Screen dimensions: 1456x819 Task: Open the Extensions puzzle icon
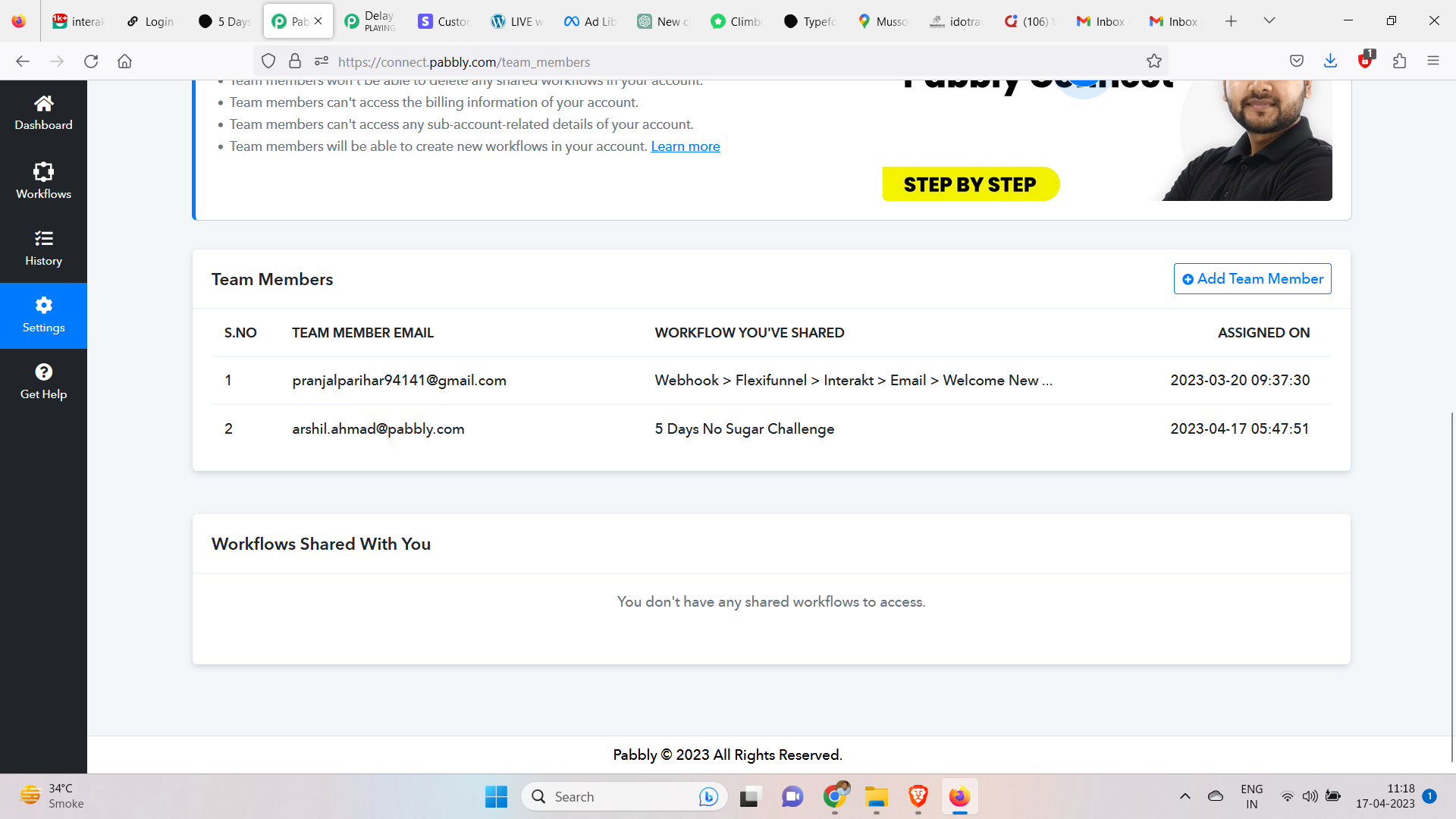pos(1399,61)
